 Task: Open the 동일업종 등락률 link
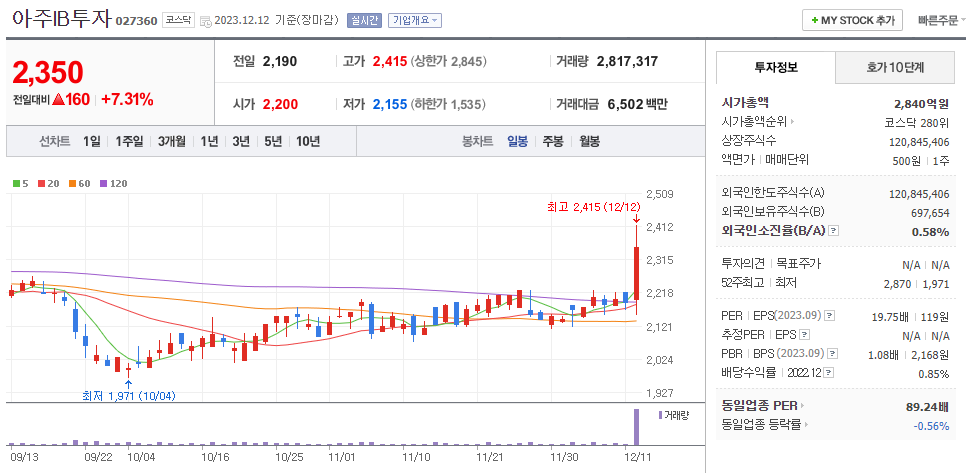coord(762,425)
